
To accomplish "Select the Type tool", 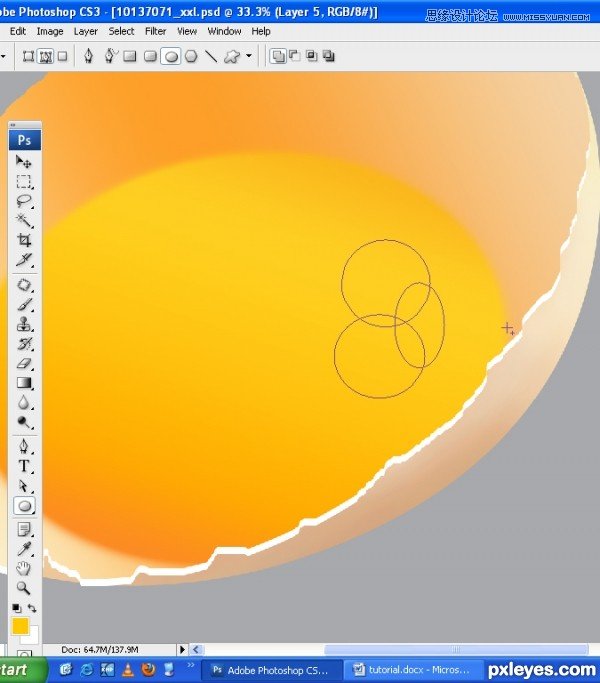I will [24, 467].
